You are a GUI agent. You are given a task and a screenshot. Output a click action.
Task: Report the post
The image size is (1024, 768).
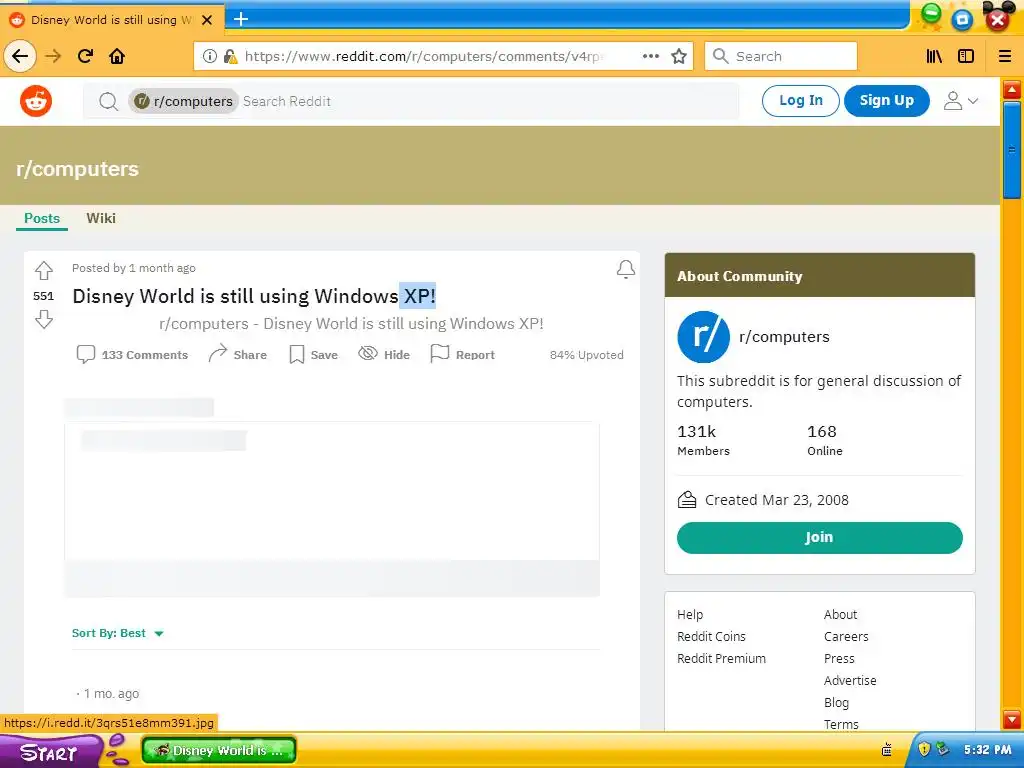463,354
